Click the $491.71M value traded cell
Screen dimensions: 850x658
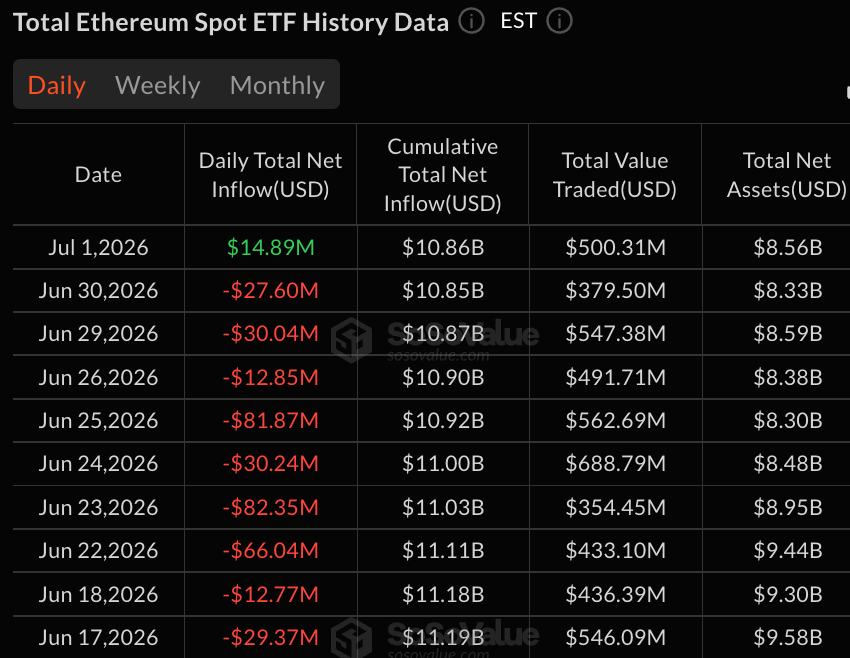pos(615,377)
